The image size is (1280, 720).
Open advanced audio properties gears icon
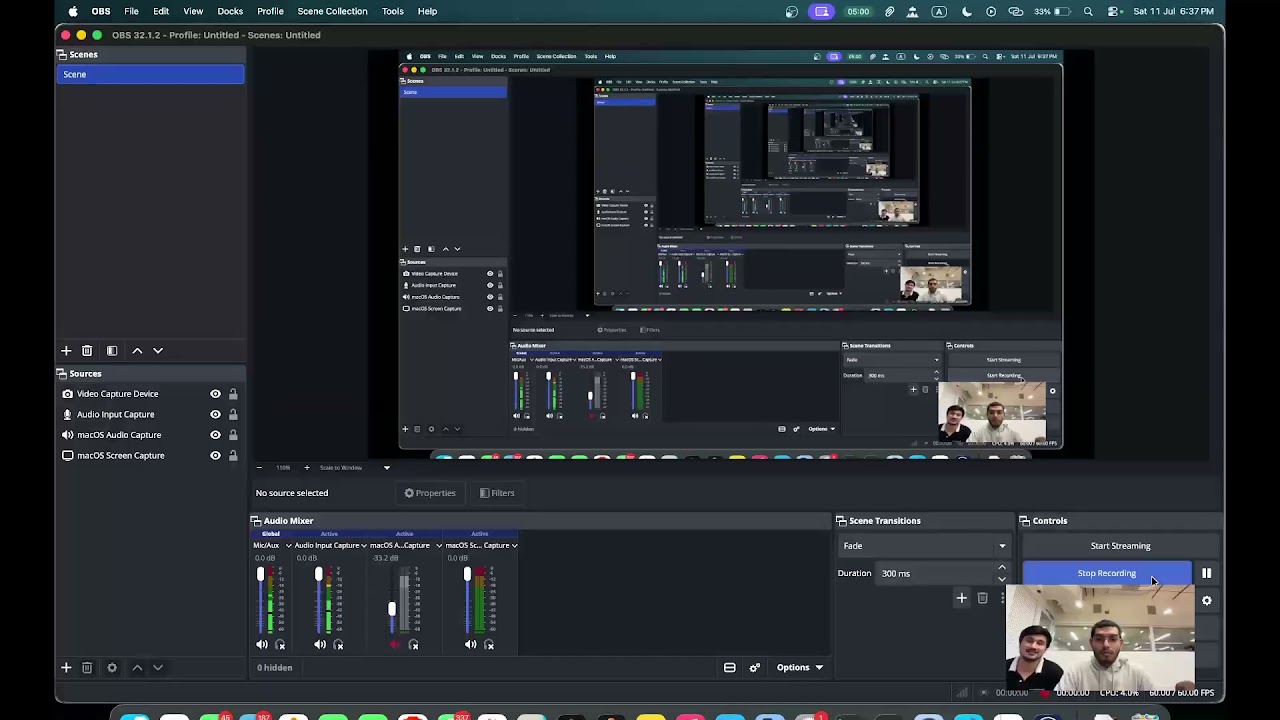[755, 667]
